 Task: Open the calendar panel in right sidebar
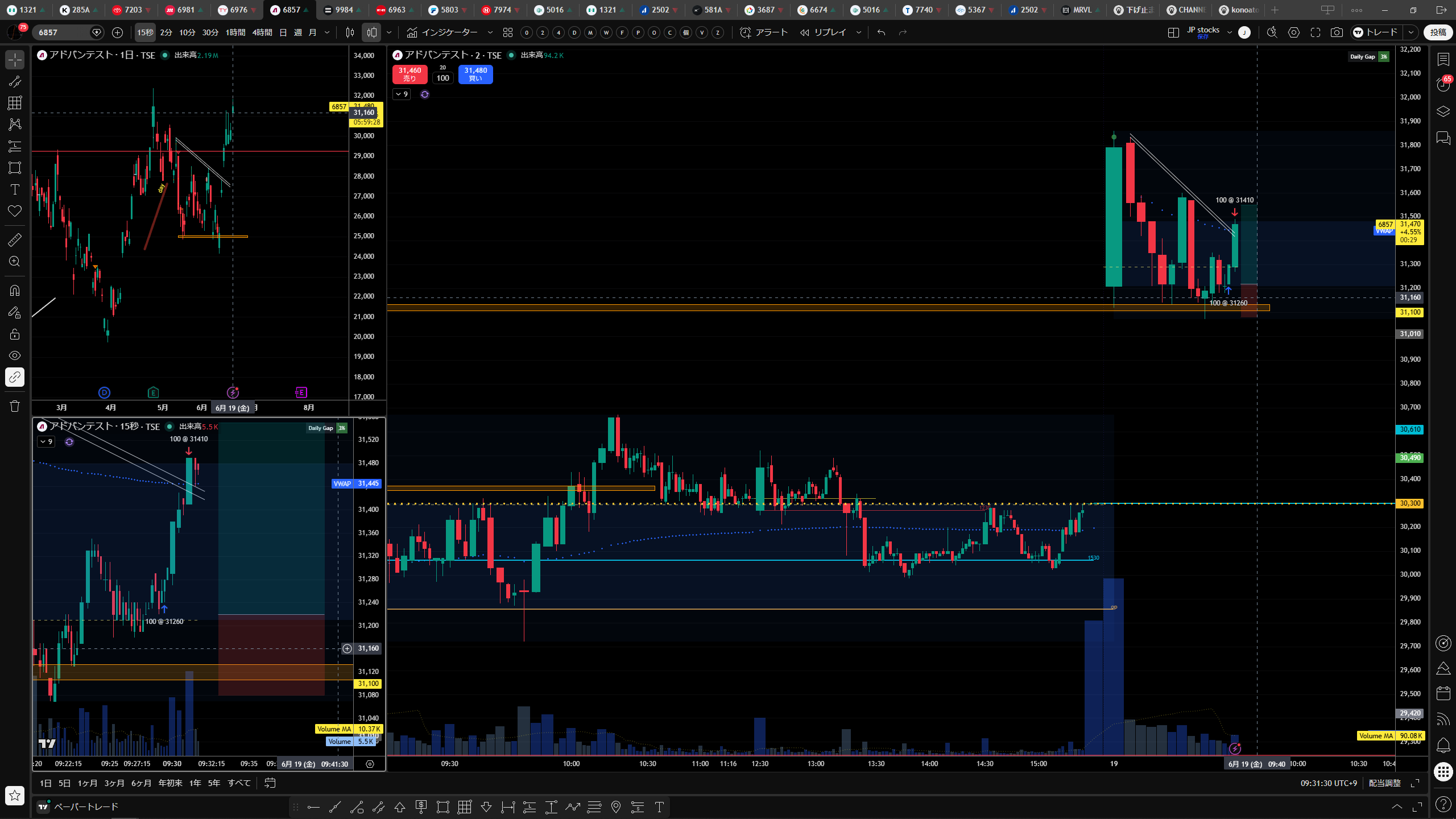pyautogui.click(x=1443, y=693)
